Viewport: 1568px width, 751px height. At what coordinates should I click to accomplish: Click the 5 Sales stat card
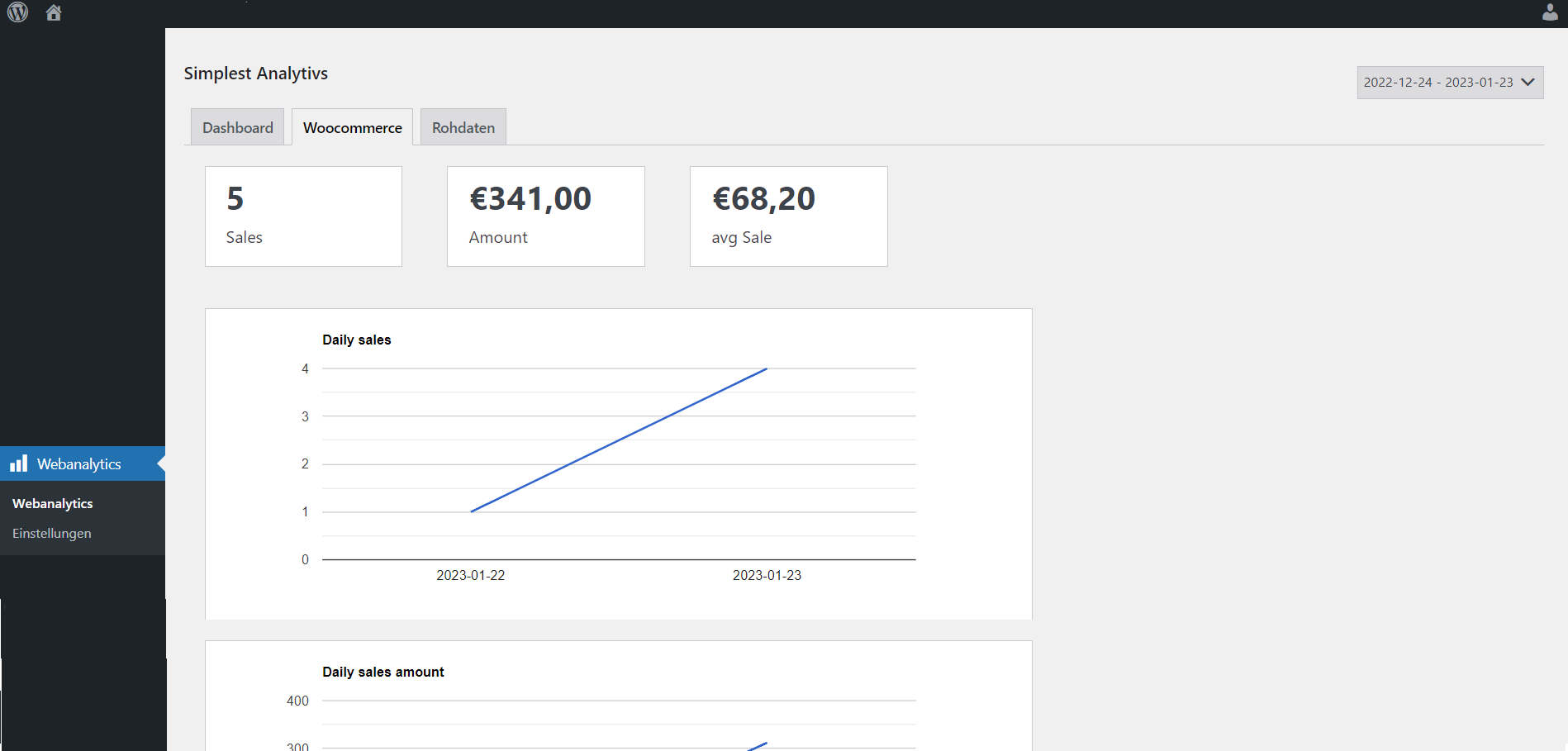(303, 216)
